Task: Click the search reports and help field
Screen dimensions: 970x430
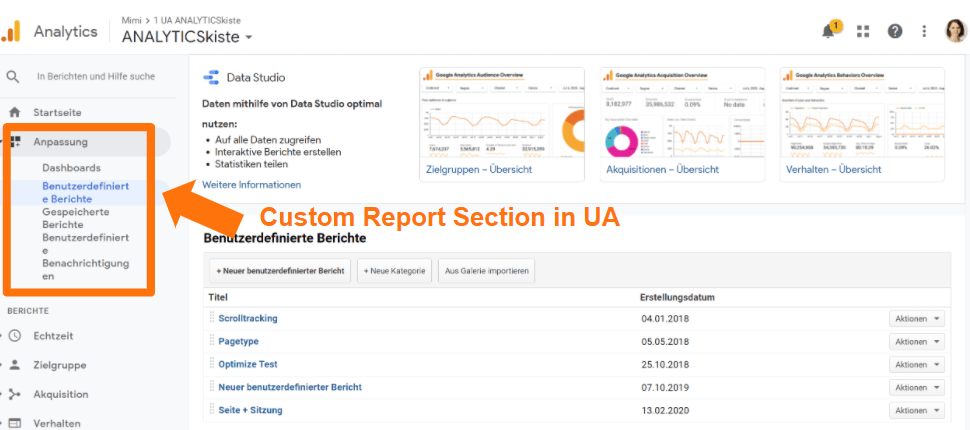Action: click(96, 77)
